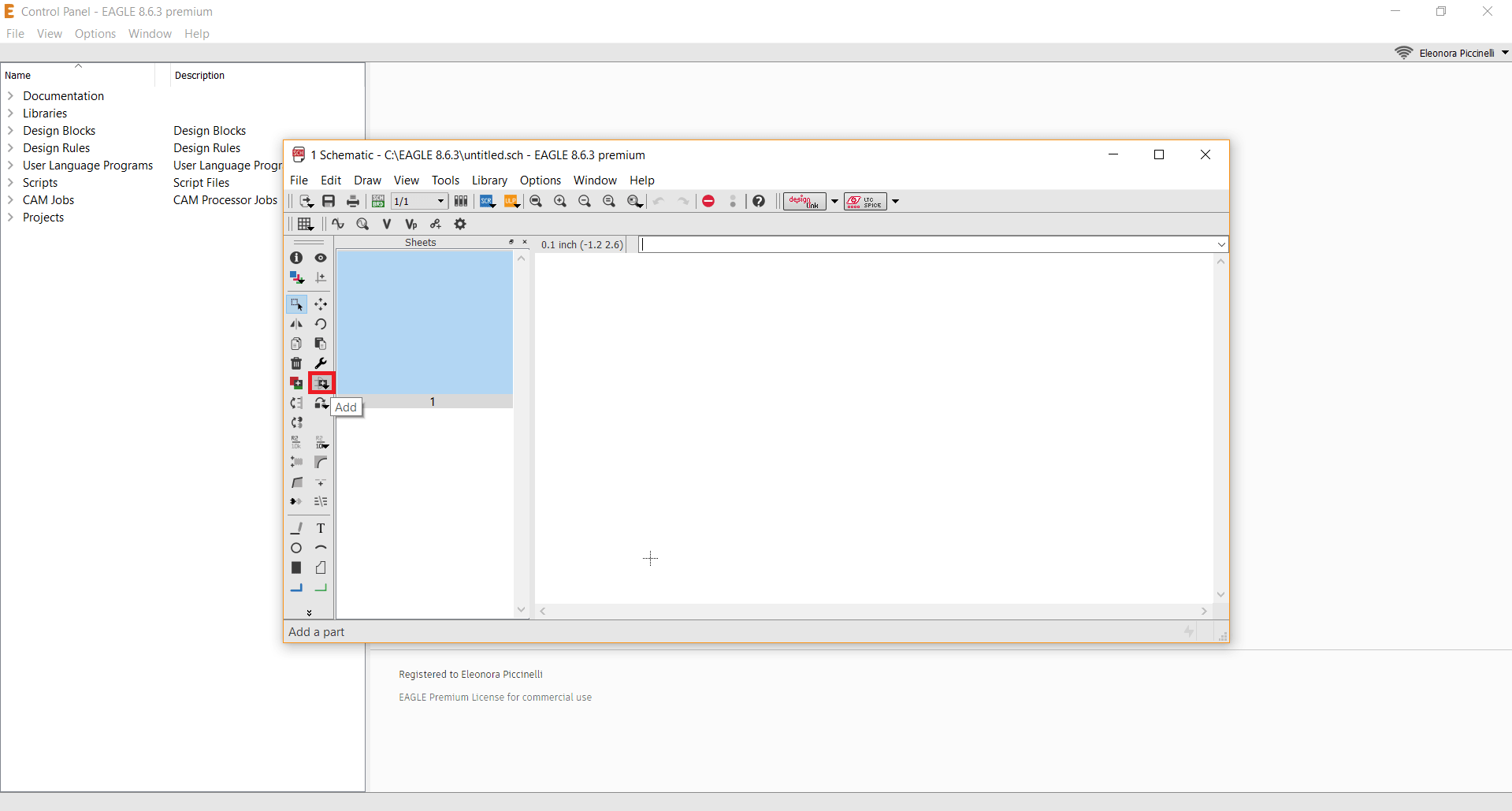Open the Run ULP dropdown

(x=512, y=201)
